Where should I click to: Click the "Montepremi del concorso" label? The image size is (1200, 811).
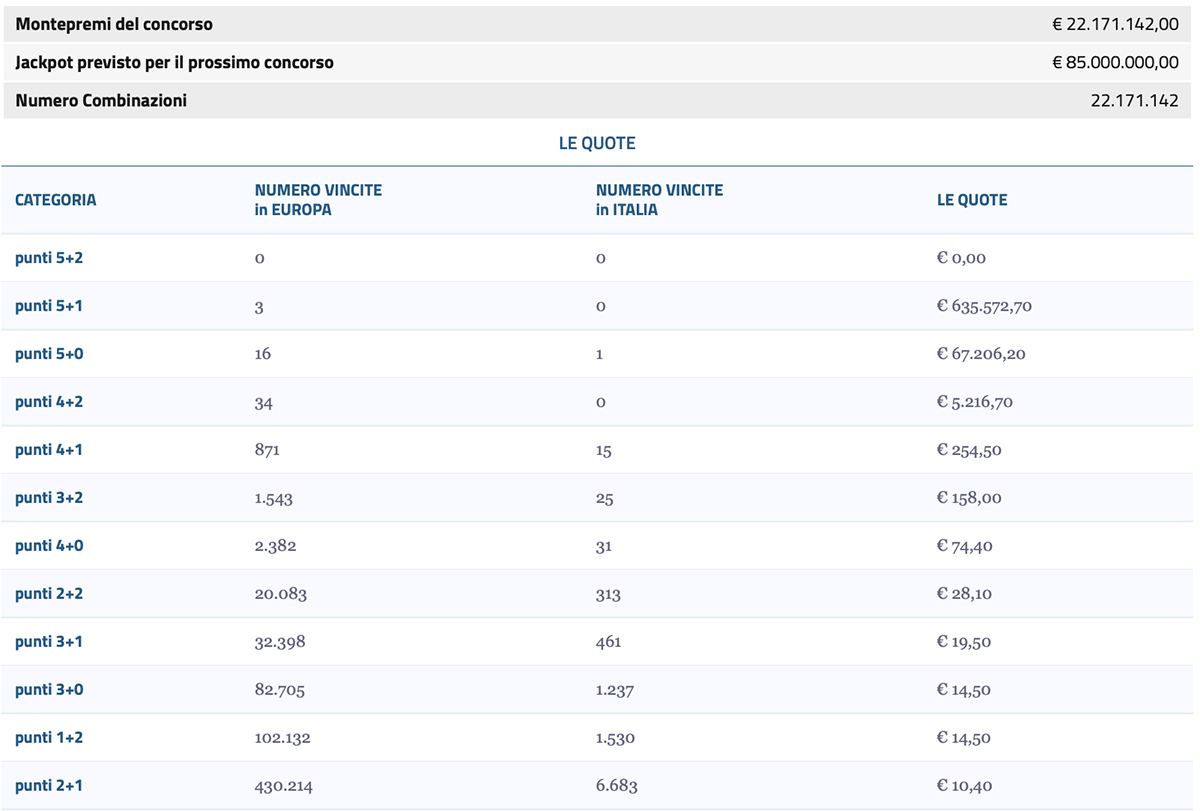[x=114, y=24]
